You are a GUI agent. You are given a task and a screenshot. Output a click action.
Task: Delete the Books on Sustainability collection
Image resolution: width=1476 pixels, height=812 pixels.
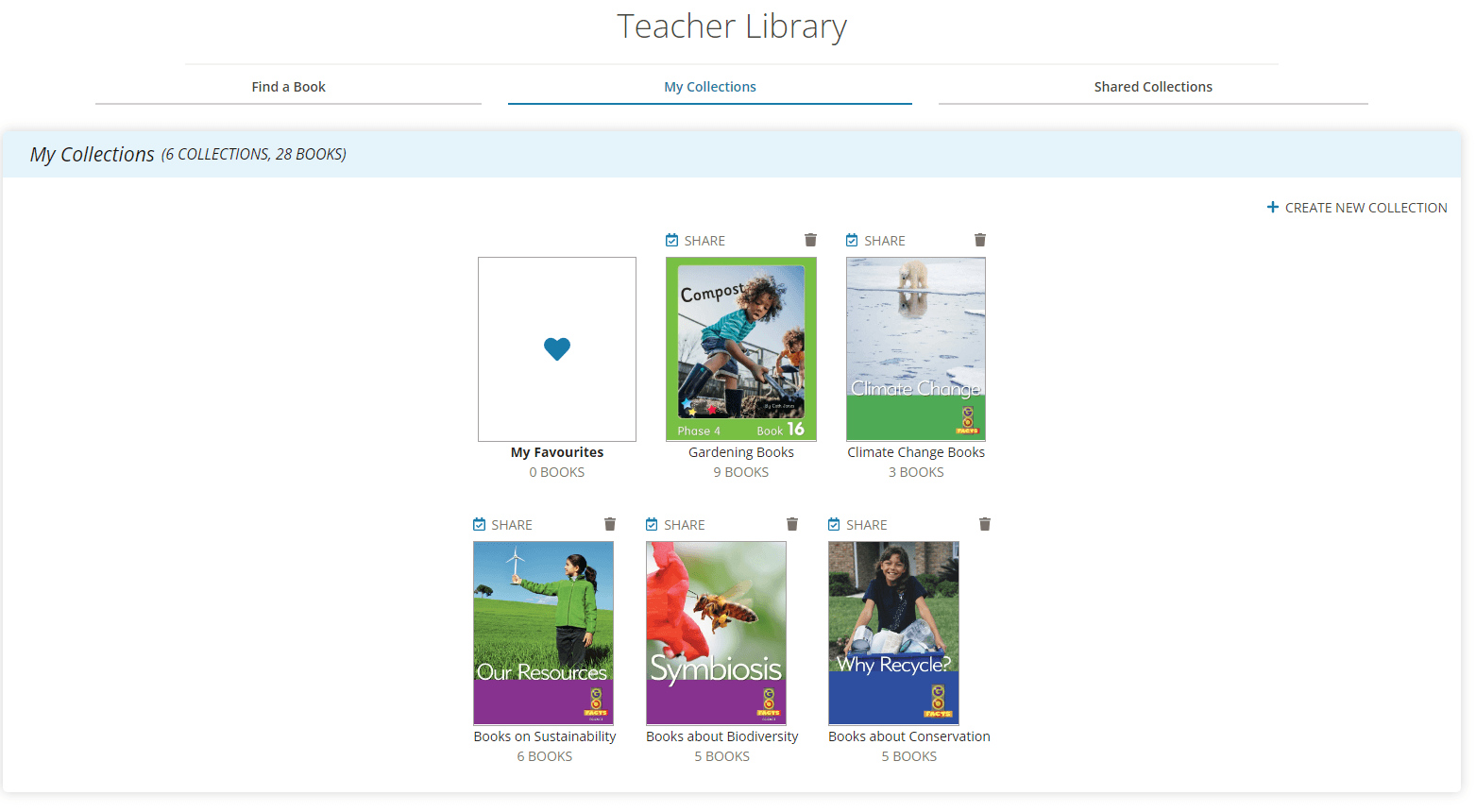(609, 524)
